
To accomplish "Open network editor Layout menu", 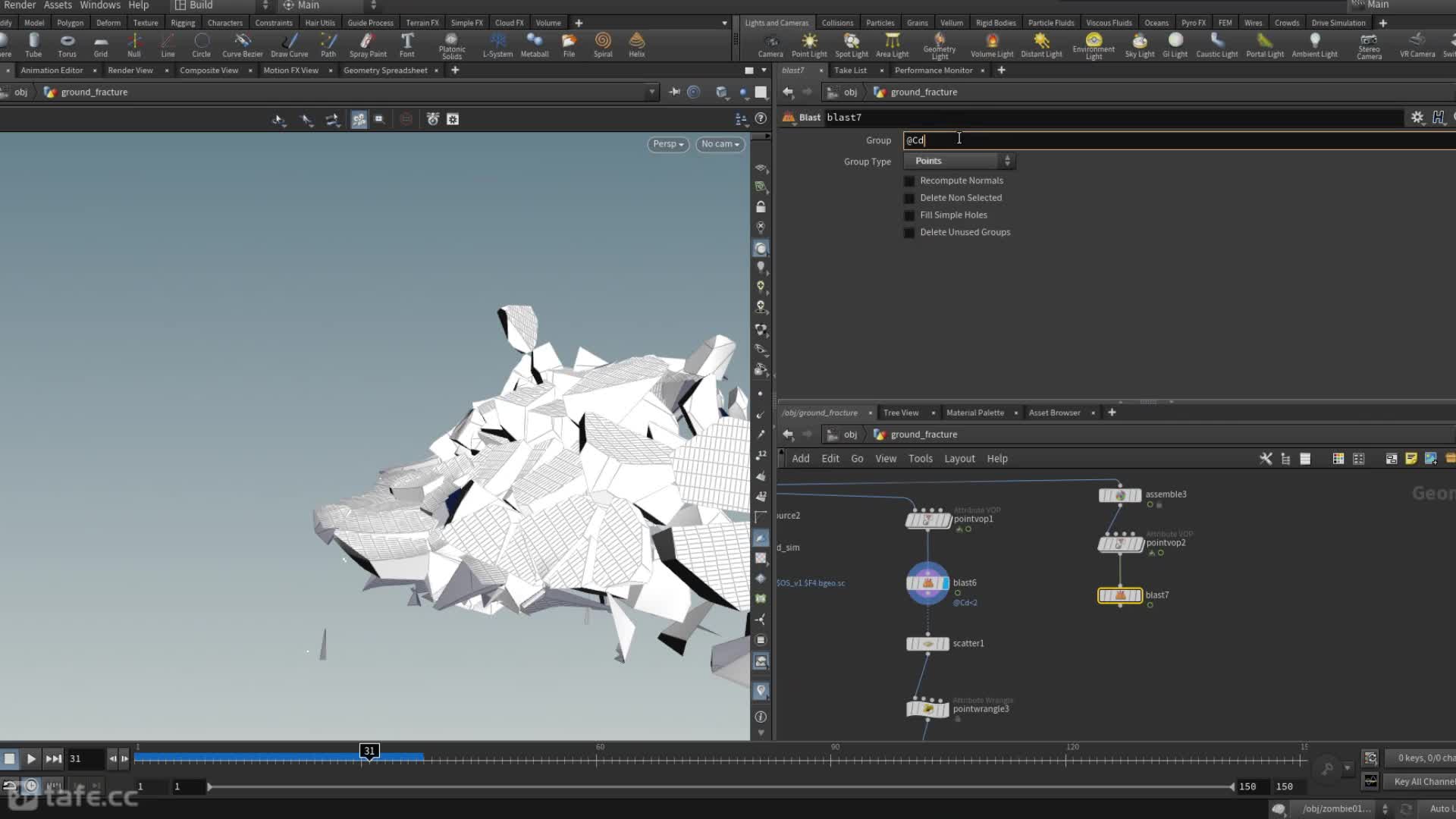I will coord(959,459).
